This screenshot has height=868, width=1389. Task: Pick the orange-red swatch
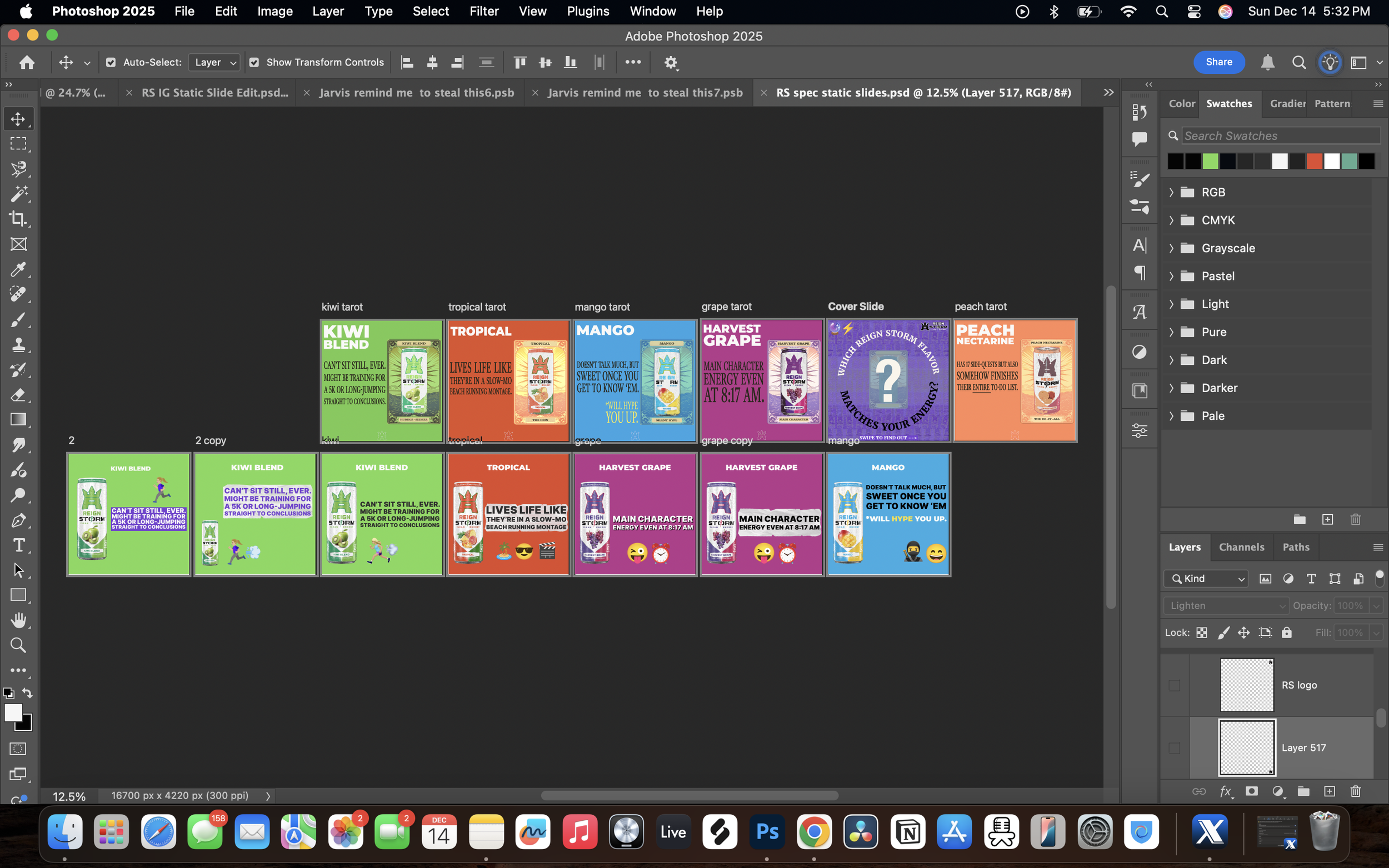1315,161
